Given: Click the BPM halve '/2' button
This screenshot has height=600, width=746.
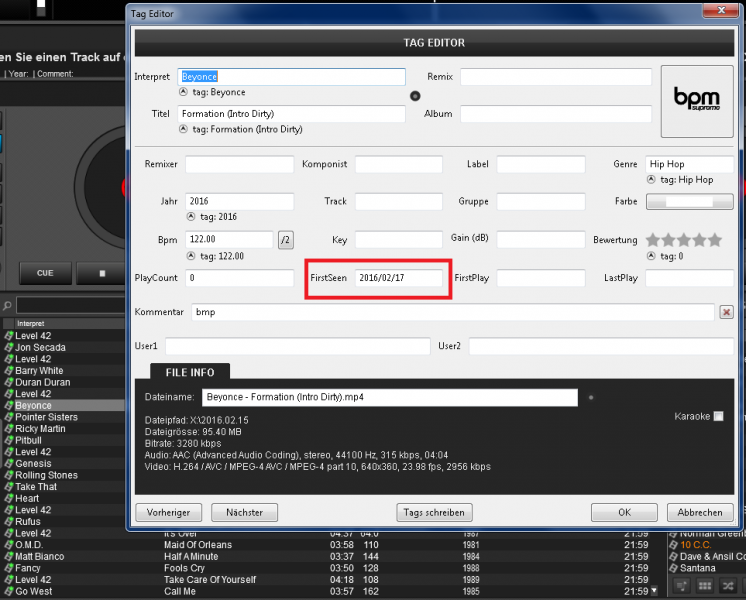Looking at the screenshot, I should (x=286, y=240).
